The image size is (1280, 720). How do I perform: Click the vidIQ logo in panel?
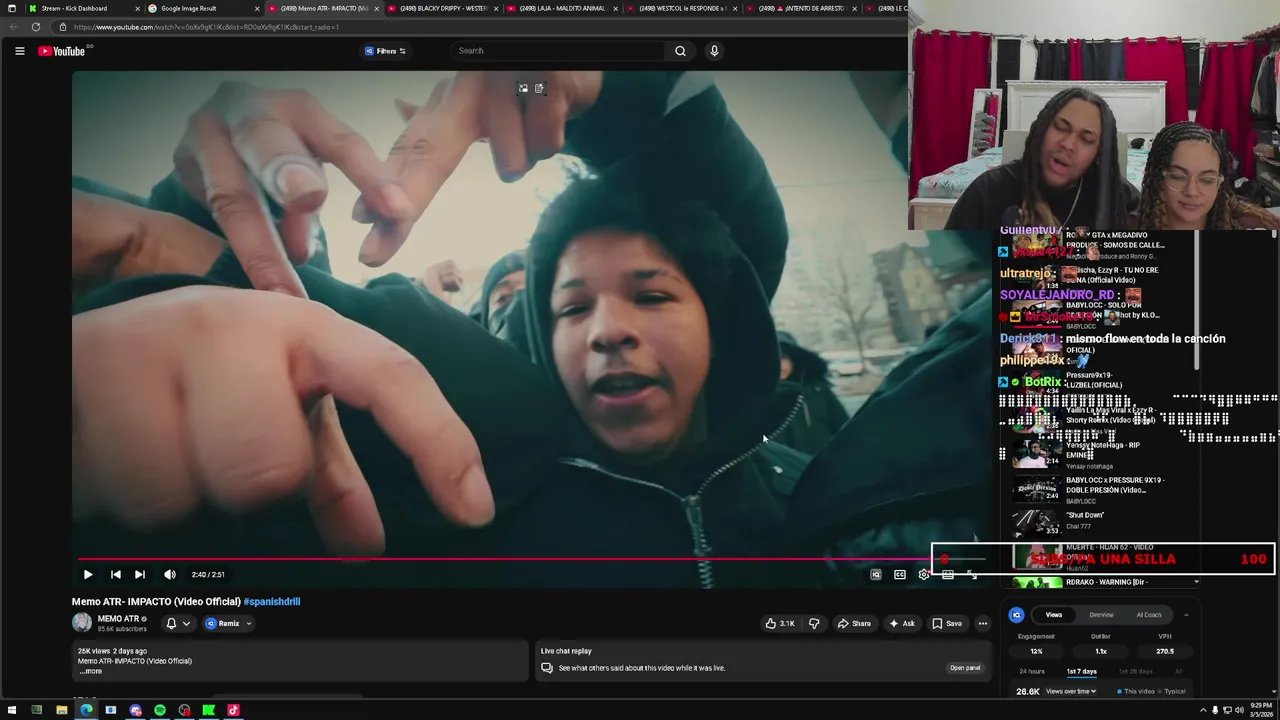(1016, 615)
